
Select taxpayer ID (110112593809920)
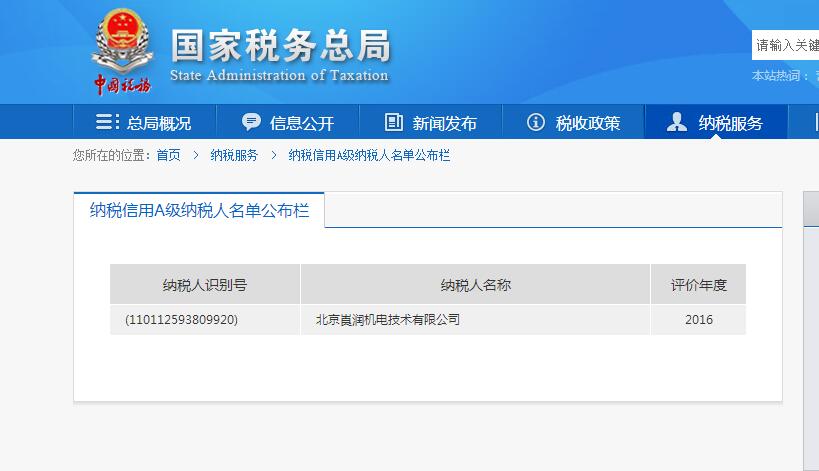coord(181,320)
